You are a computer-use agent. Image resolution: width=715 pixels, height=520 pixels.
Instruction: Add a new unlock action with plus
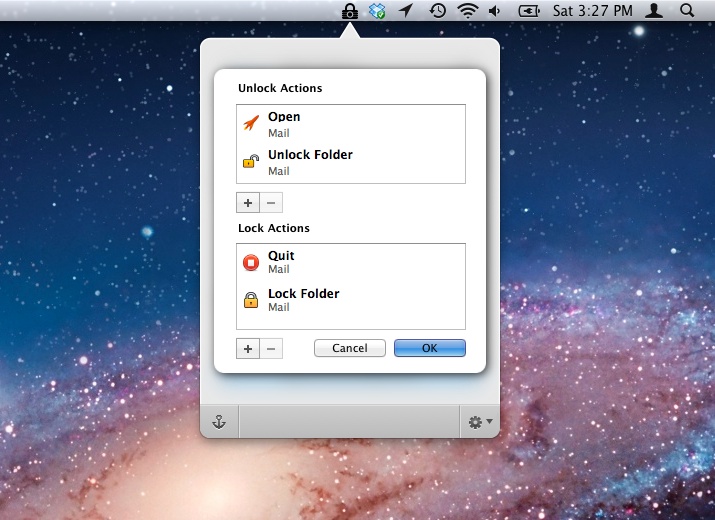pos(248,203)
